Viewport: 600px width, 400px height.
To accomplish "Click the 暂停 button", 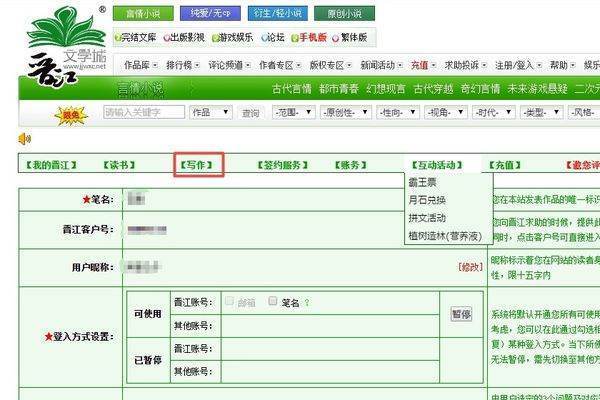I will click(461, 314).
